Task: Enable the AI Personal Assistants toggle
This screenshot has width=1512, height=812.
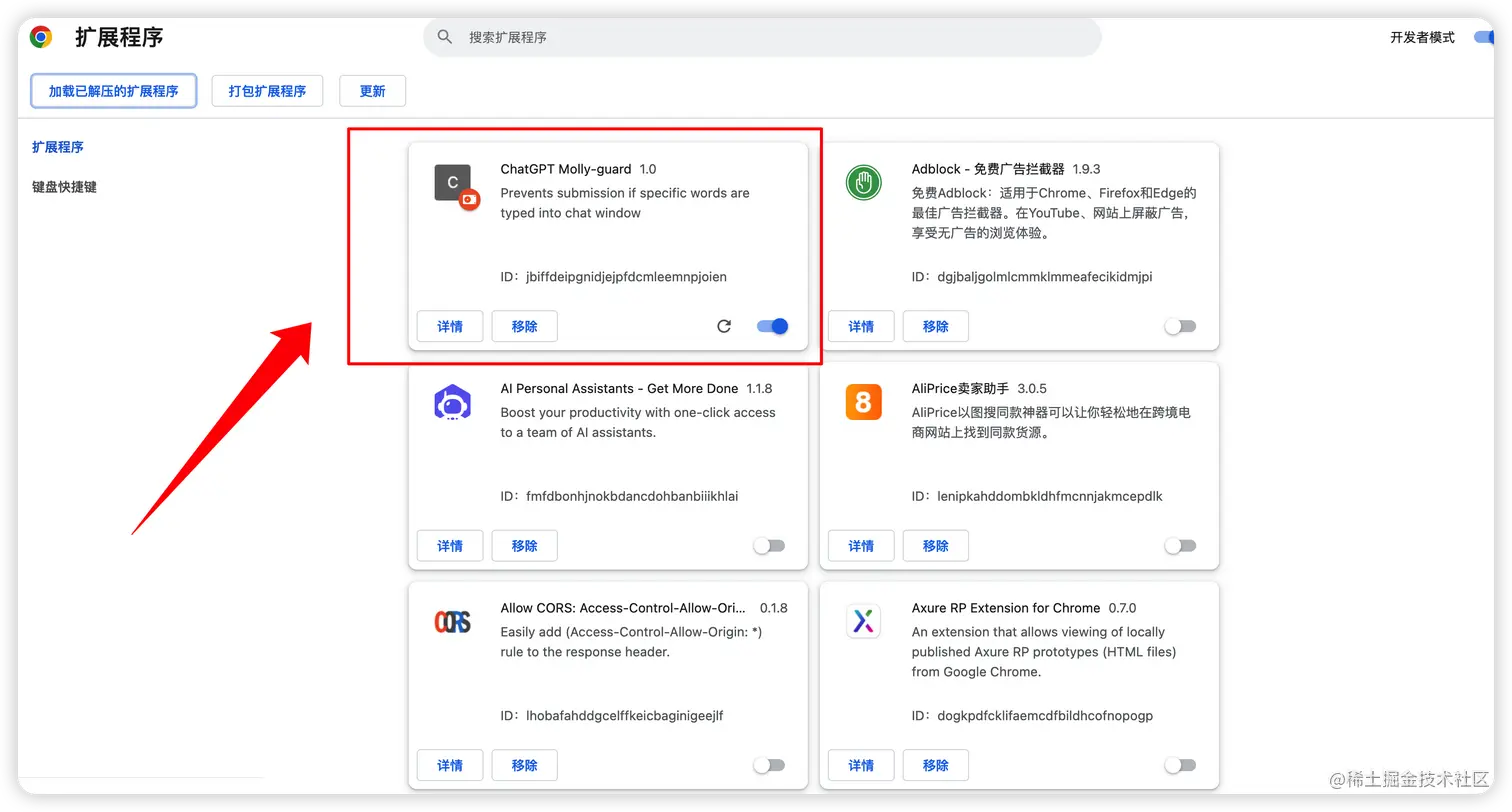Action: click(769, 546)
